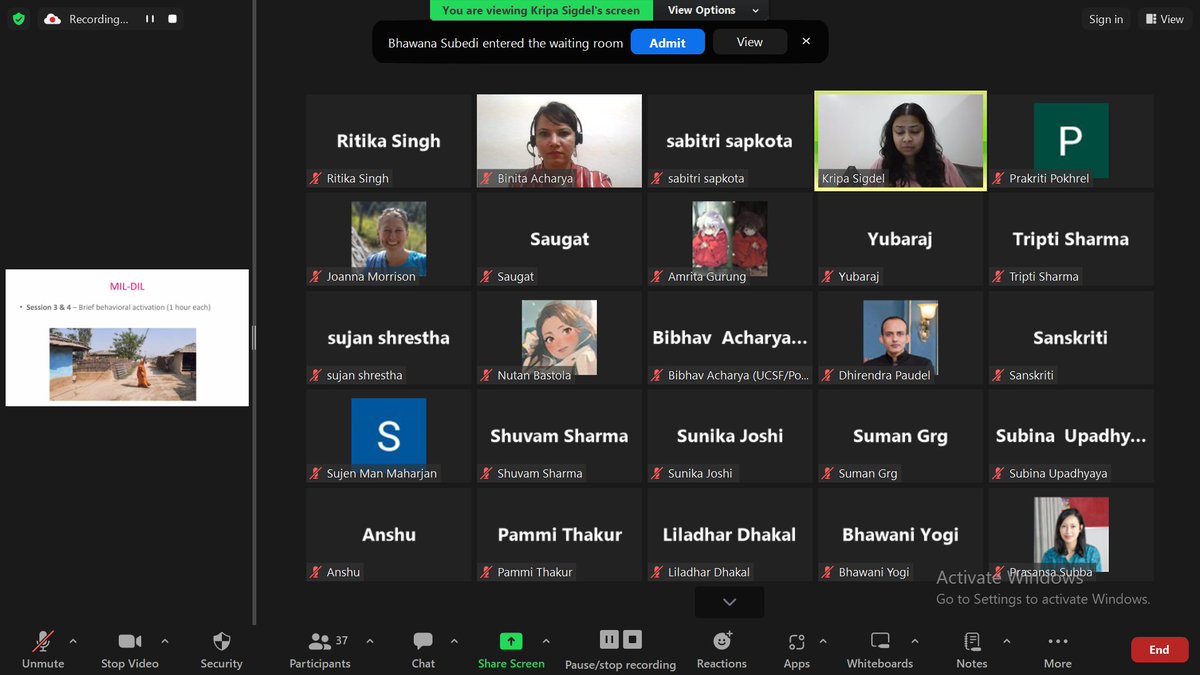The width and height of the screenshot is (1200, 675).
Task: Click the Liladhar Dhakal participant tile
Action: [x=729, y=534]
